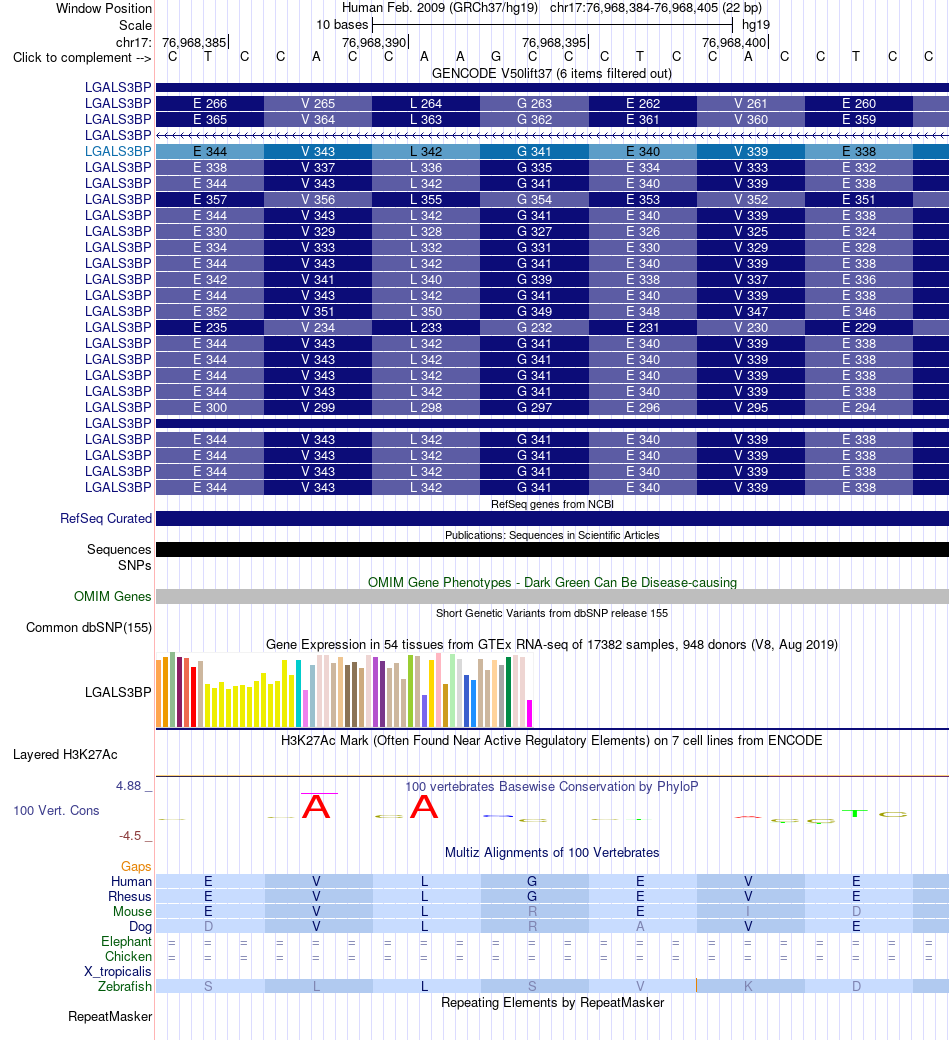
Task: Open the "OMIM Gene Phenotypes" track title
Action: 552,582
